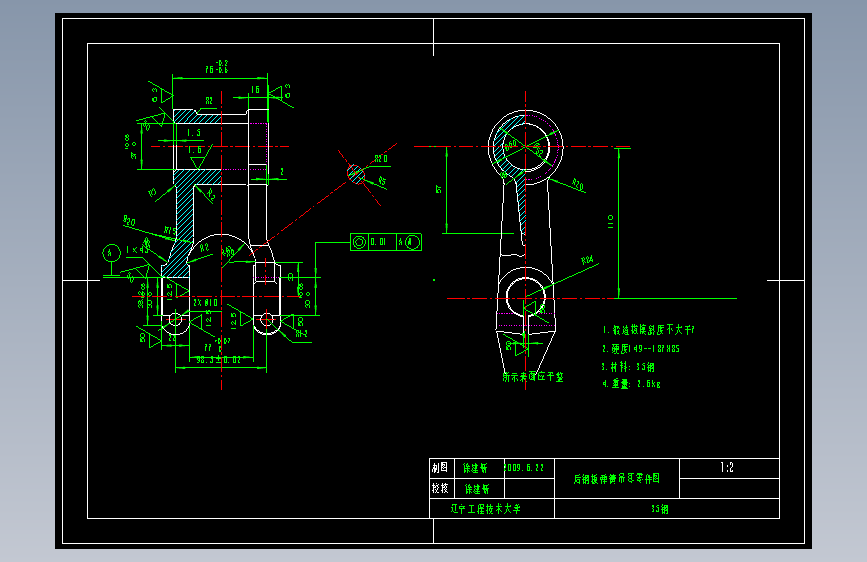Click the datum A circle symbol at left
The width and height of the screenshot is (867, 562).
click(111, 253)
